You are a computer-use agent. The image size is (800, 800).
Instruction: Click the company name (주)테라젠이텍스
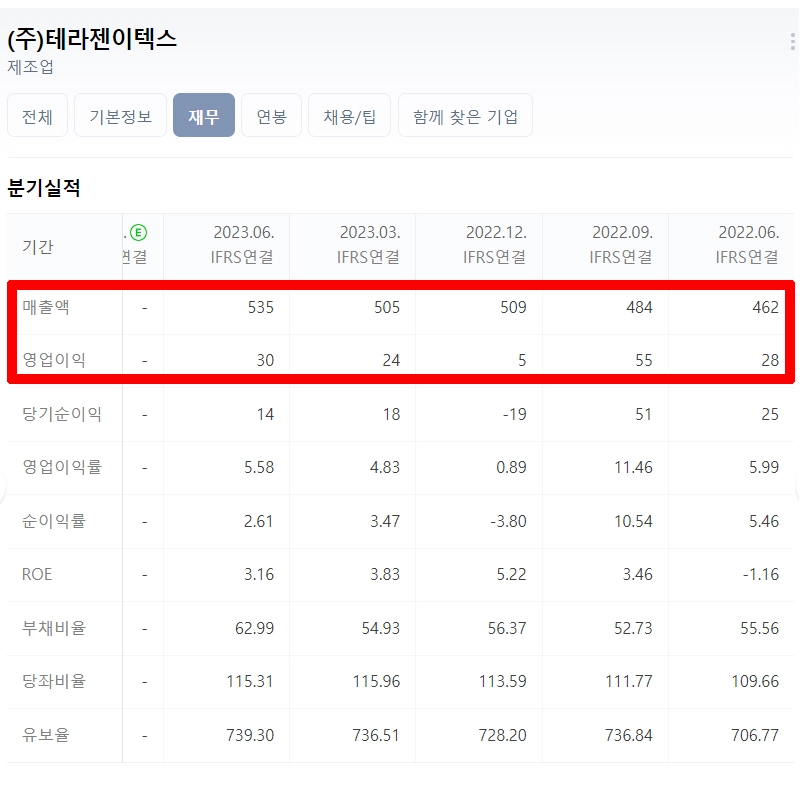(92, 39)
